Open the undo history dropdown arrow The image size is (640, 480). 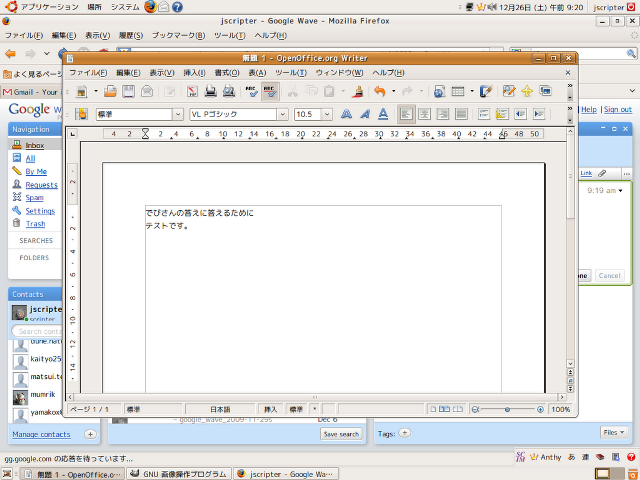click(393, 91)
